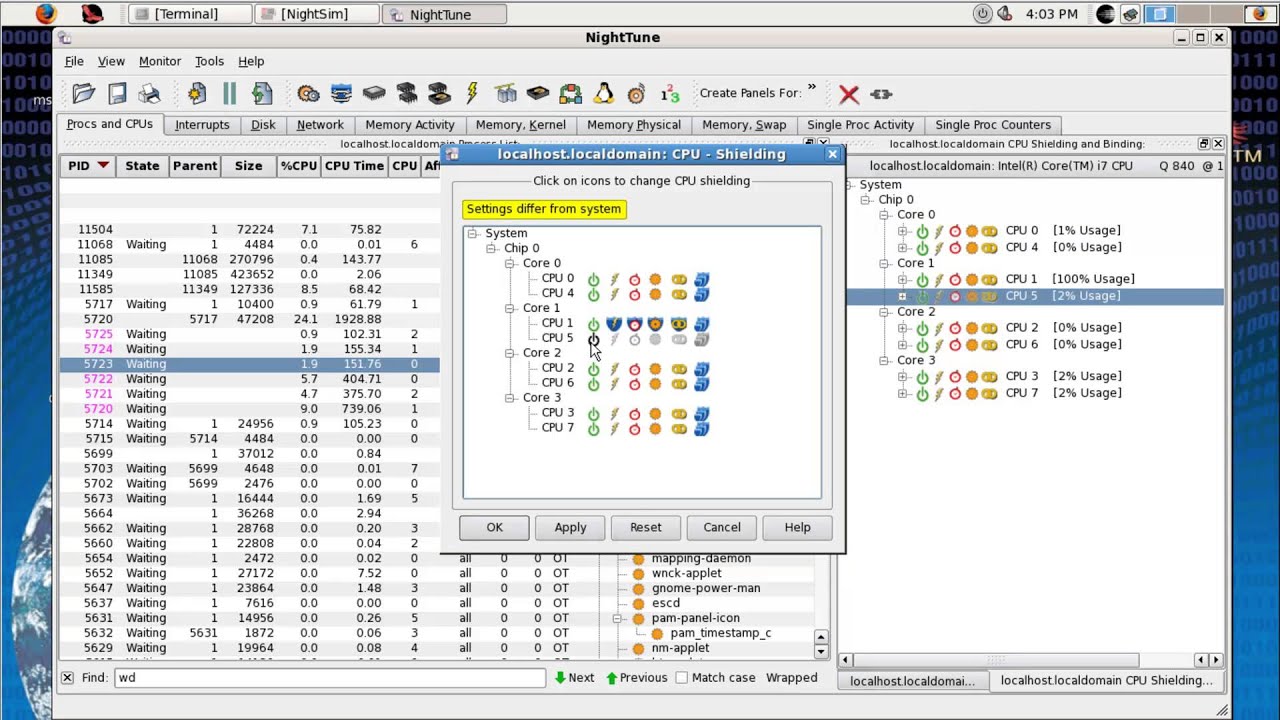
Task: Click the Previous search button
Action: [x=635, y=678]
